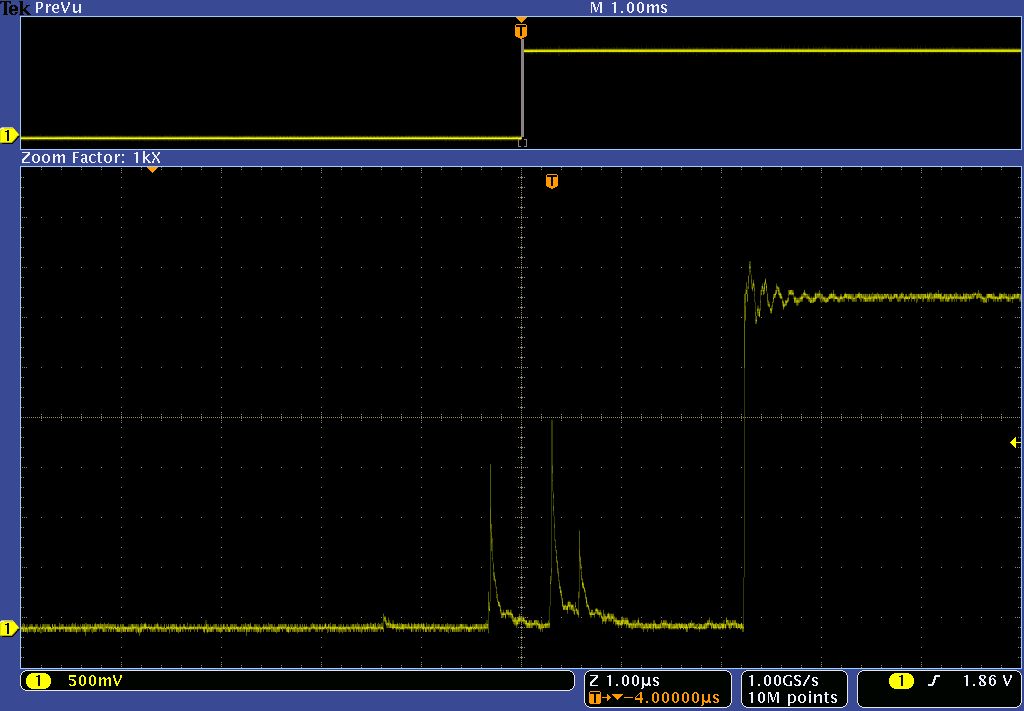
Task: Select the trigger T marker in zoom window
Action: [551, 181]
